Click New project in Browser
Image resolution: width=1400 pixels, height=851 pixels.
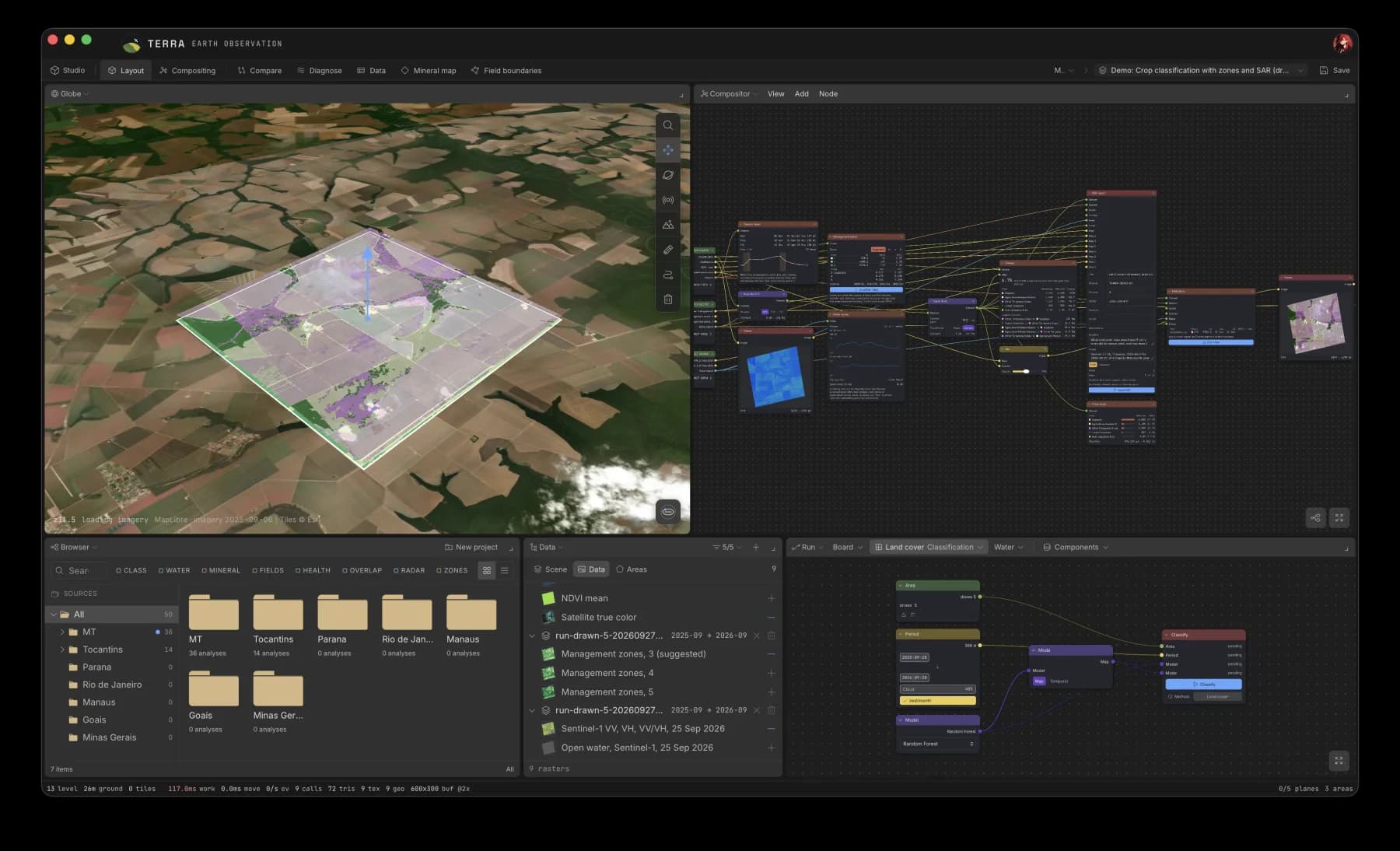tap(471, 548)
